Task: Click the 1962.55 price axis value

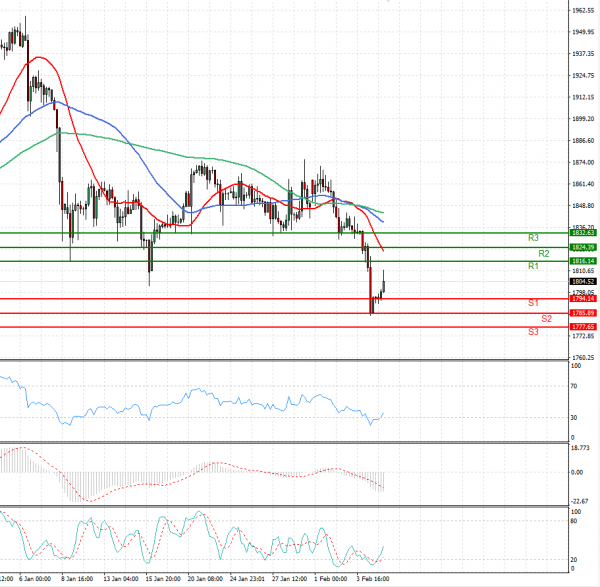Action: click(x=583, y=10)
